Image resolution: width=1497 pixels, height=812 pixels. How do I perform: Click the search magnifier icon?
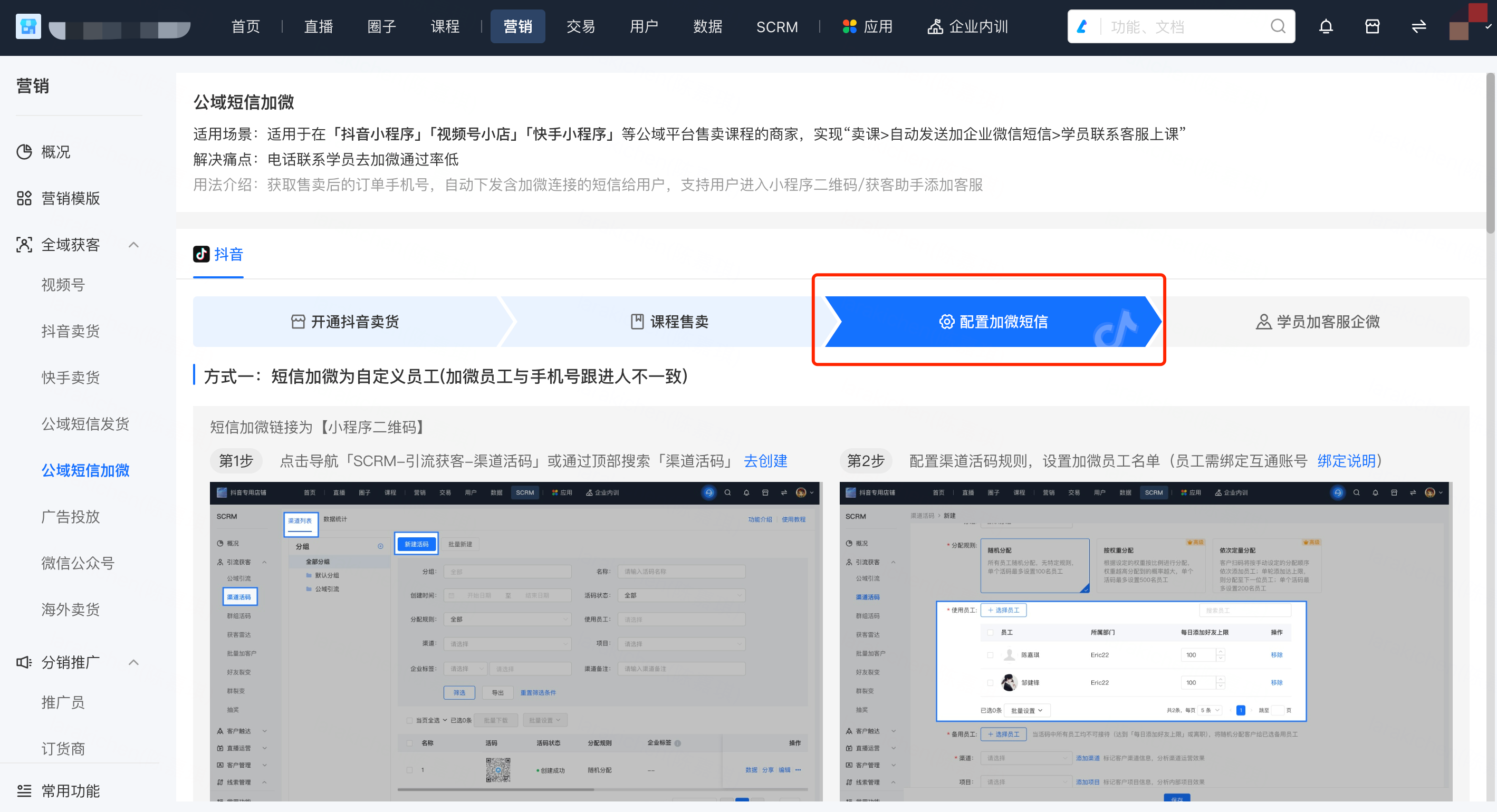click(x=1278, y=26)
